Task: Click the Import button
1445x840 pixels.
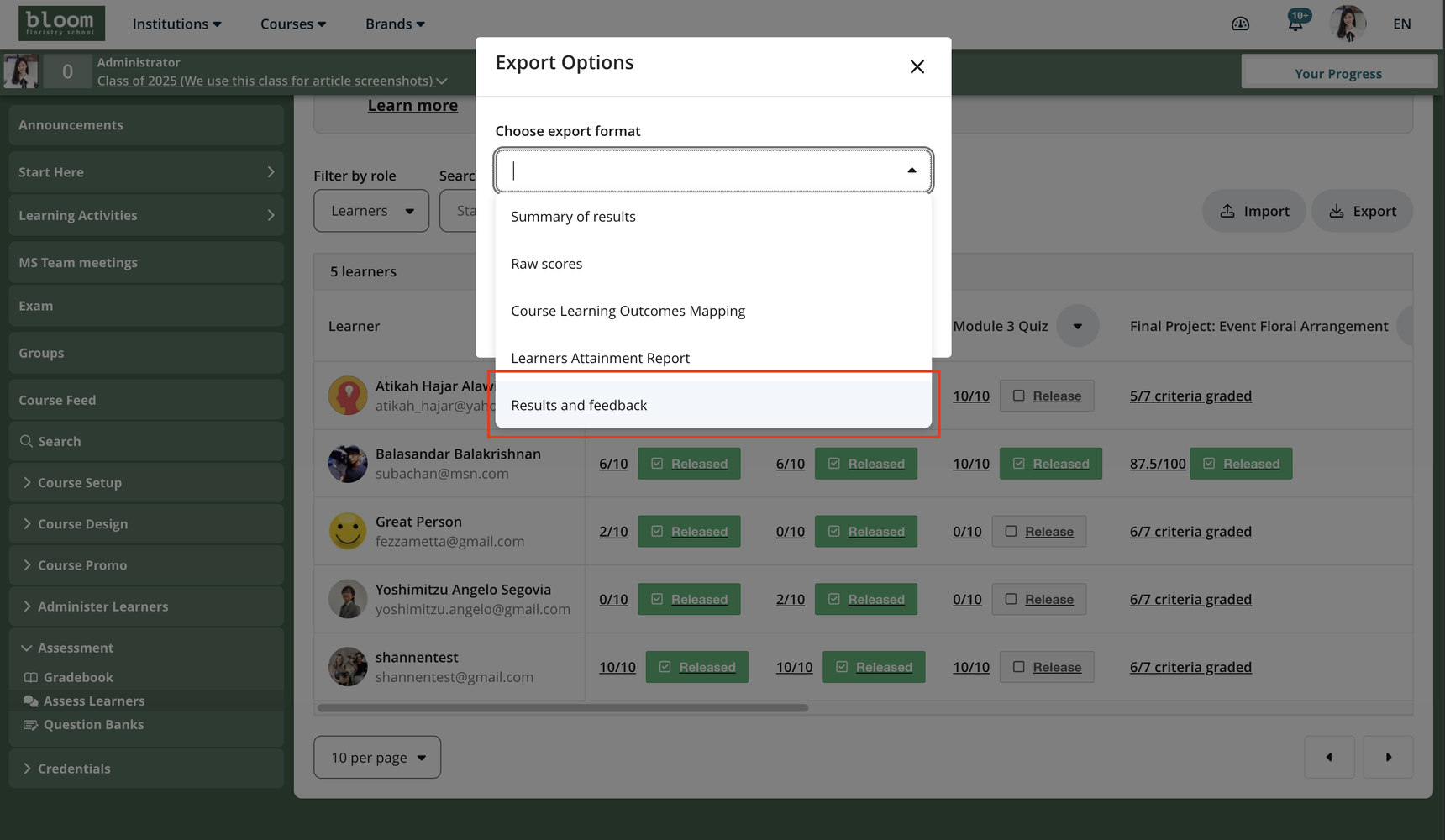Action: [1253, 211]
